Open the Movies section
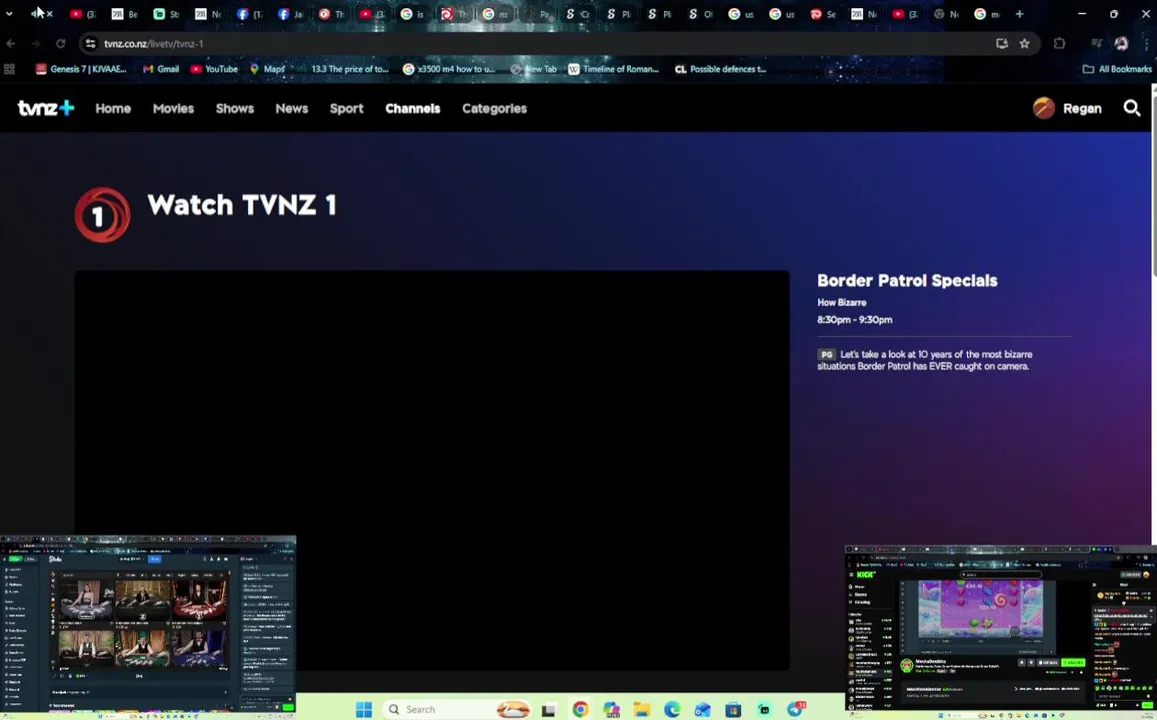Viewport: 1157px width, 720px height. tap(173, 108)
